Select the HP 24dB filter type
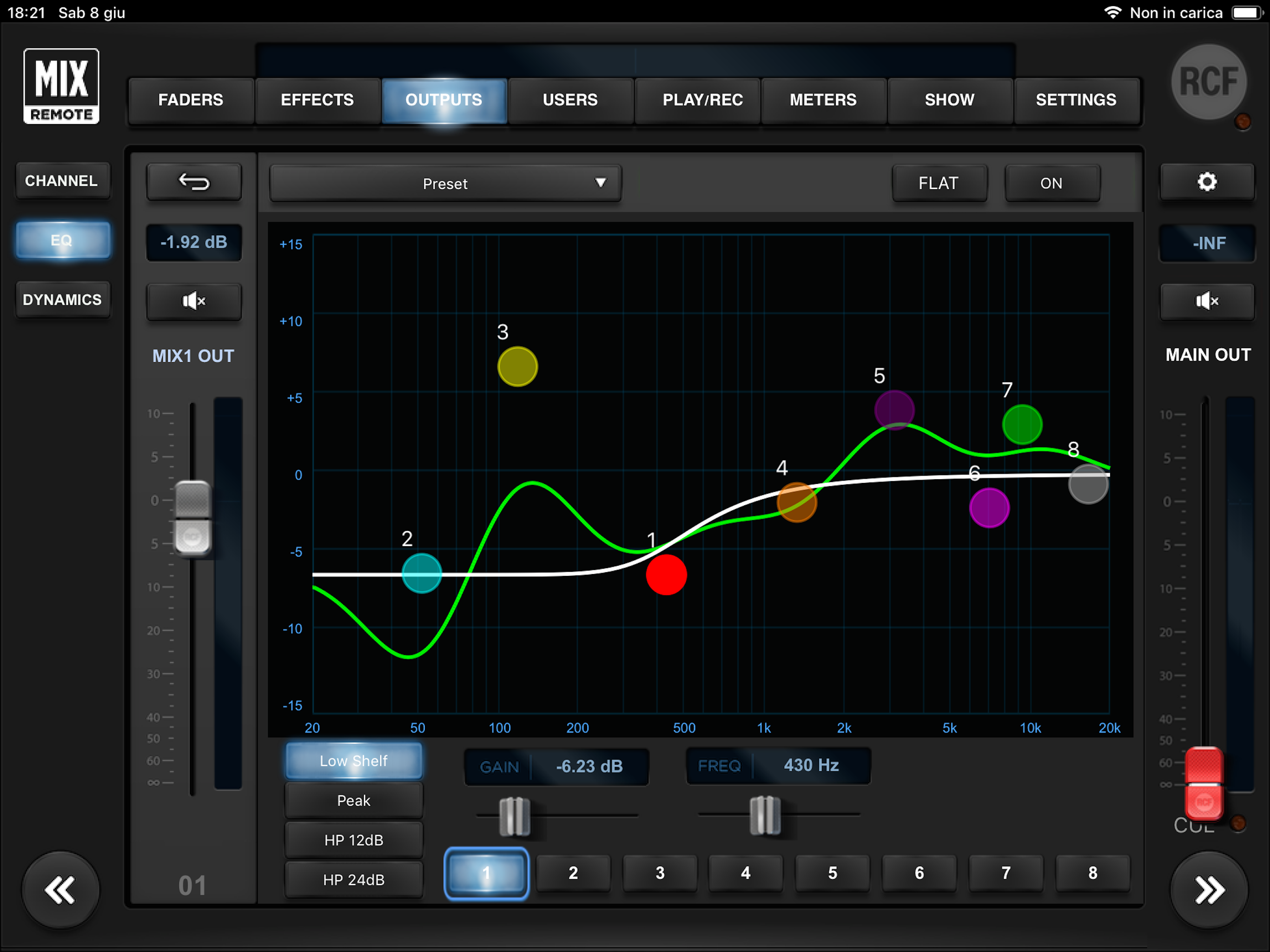 point(354,879)
